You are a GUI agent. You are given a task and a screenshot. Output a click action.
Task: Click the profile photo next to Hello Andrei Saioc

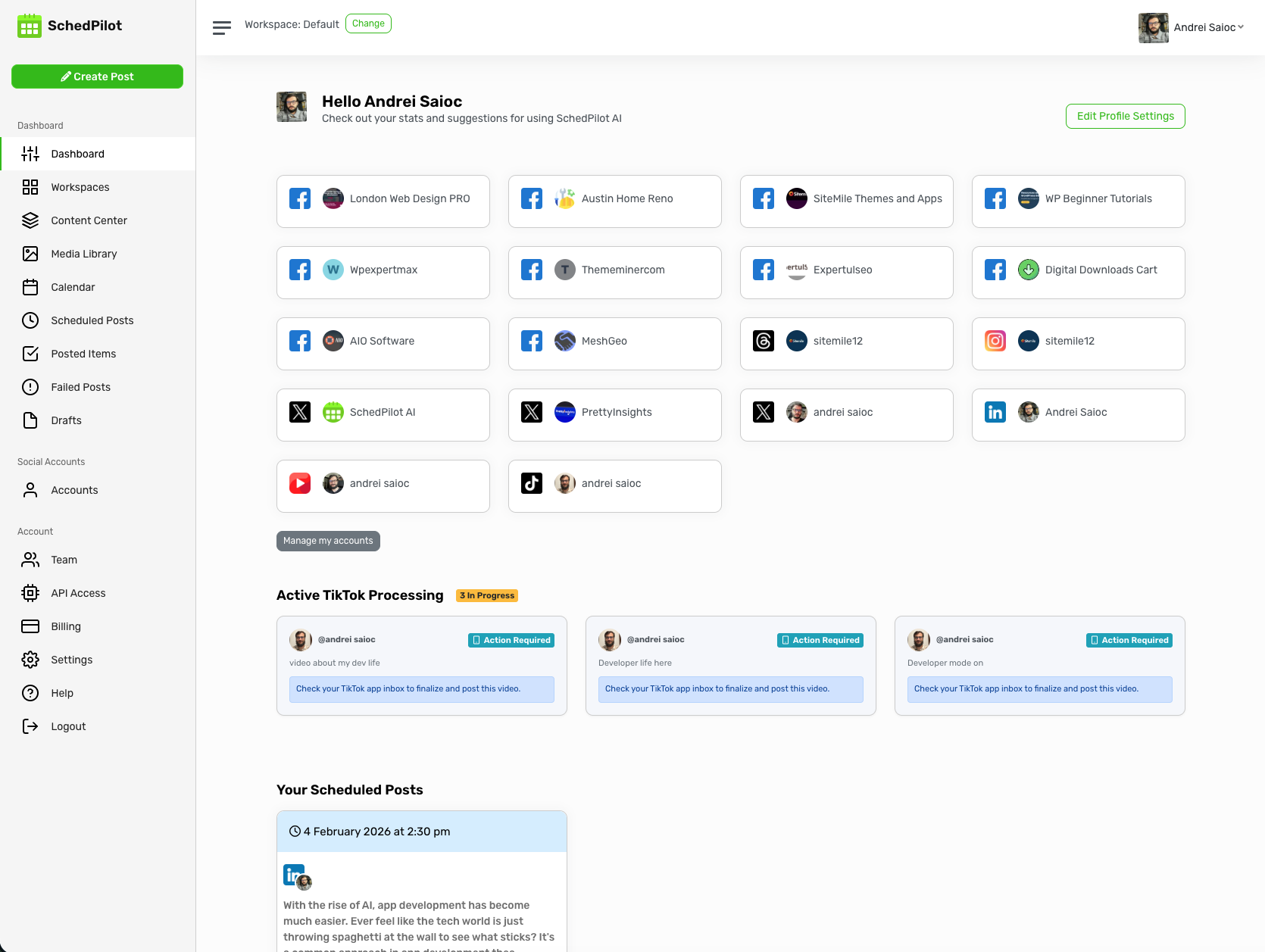(x=292, y=107)
